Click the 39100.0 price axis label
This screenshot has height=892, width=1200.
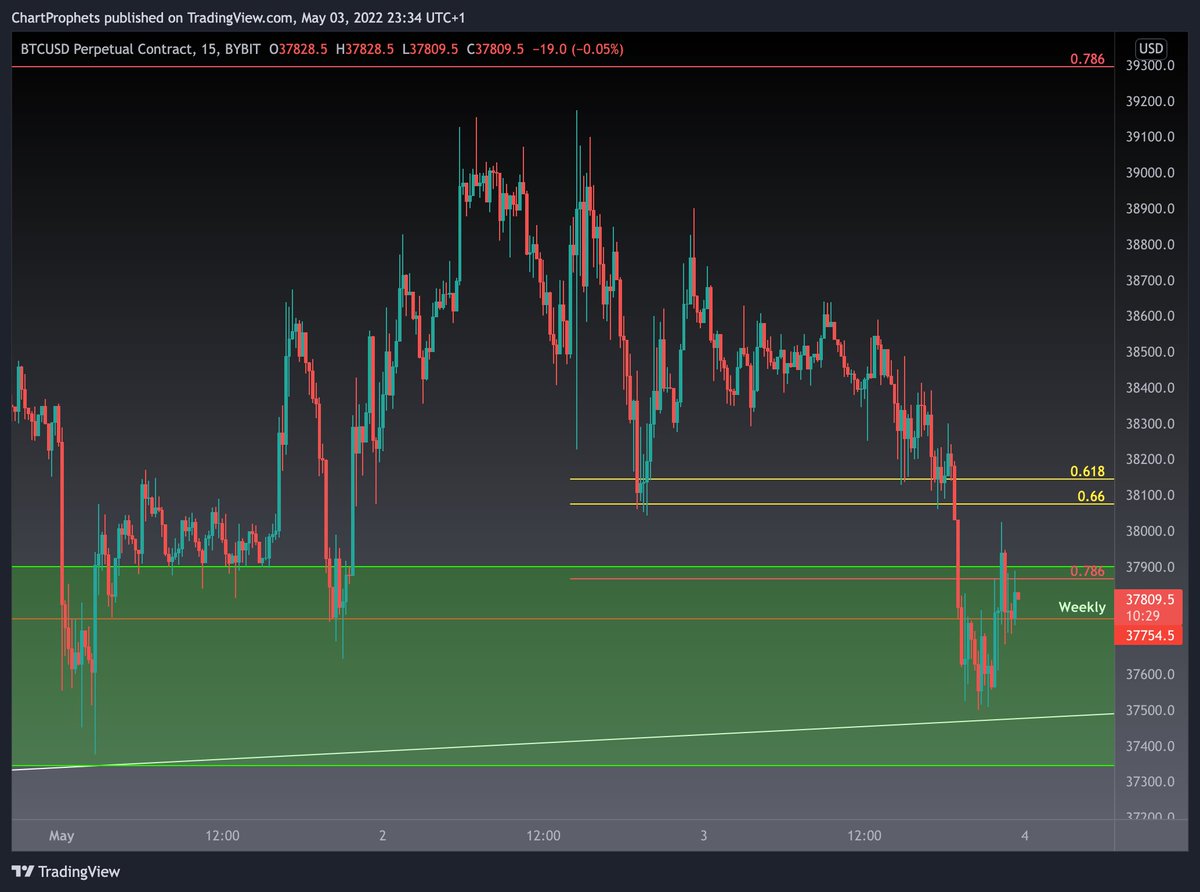point(1149,138)
